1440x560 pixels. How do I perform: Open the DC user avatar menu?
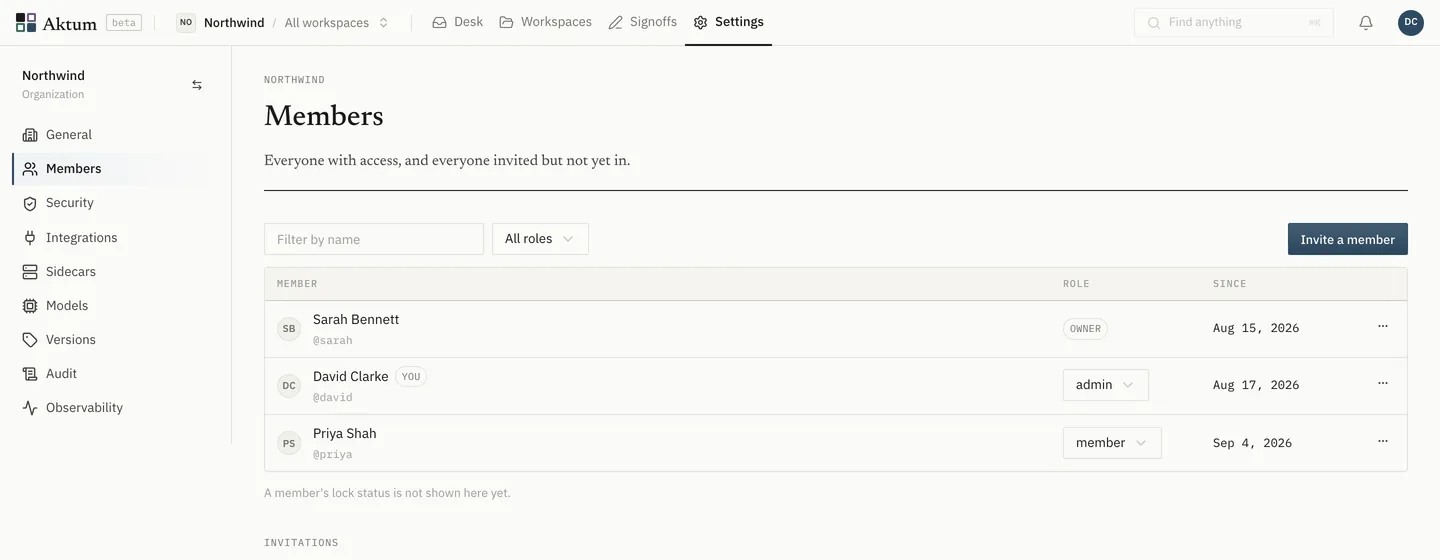(1411, 22)
